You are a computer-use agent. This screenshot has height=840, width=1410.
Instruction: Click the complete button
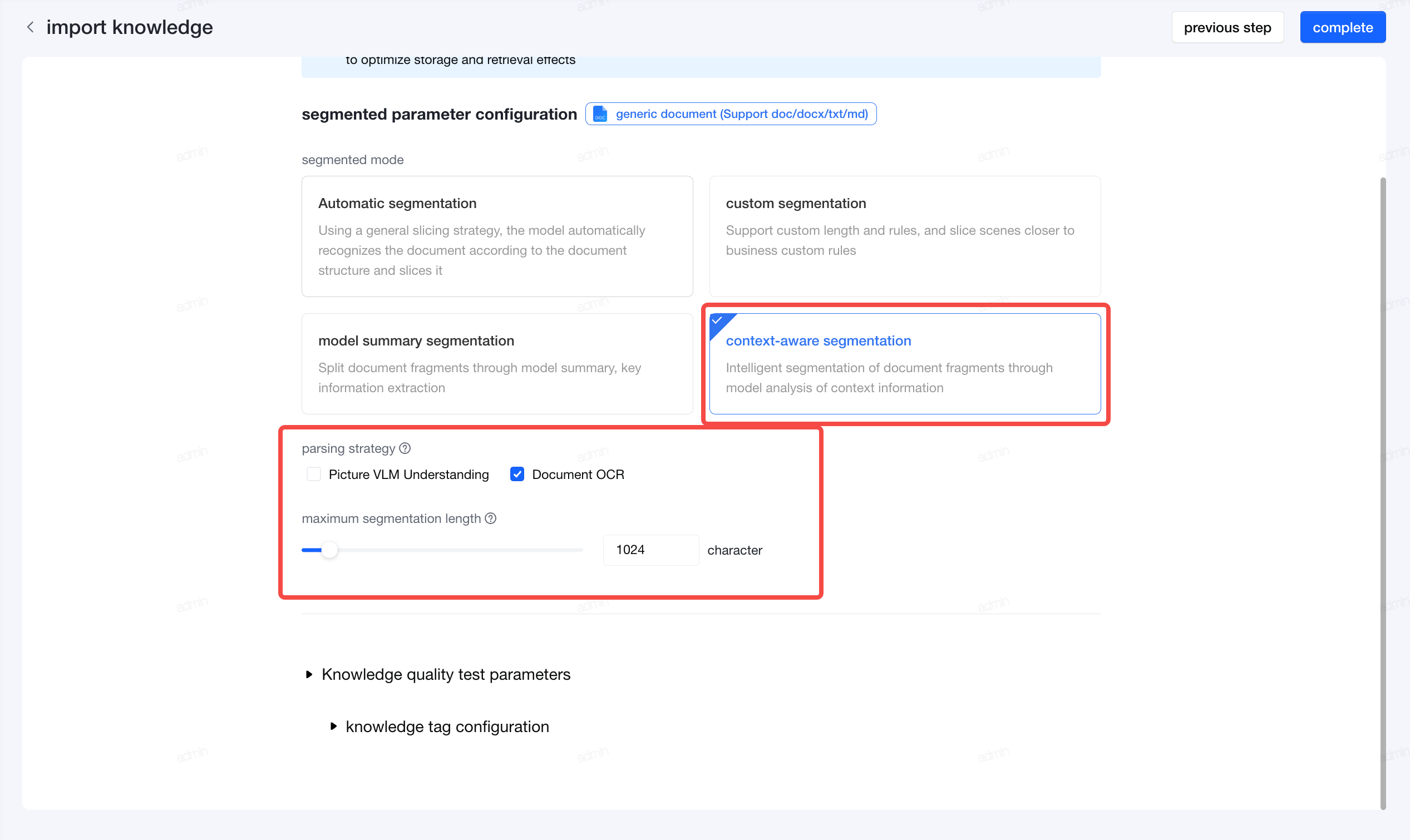(x=1343, y=27)
